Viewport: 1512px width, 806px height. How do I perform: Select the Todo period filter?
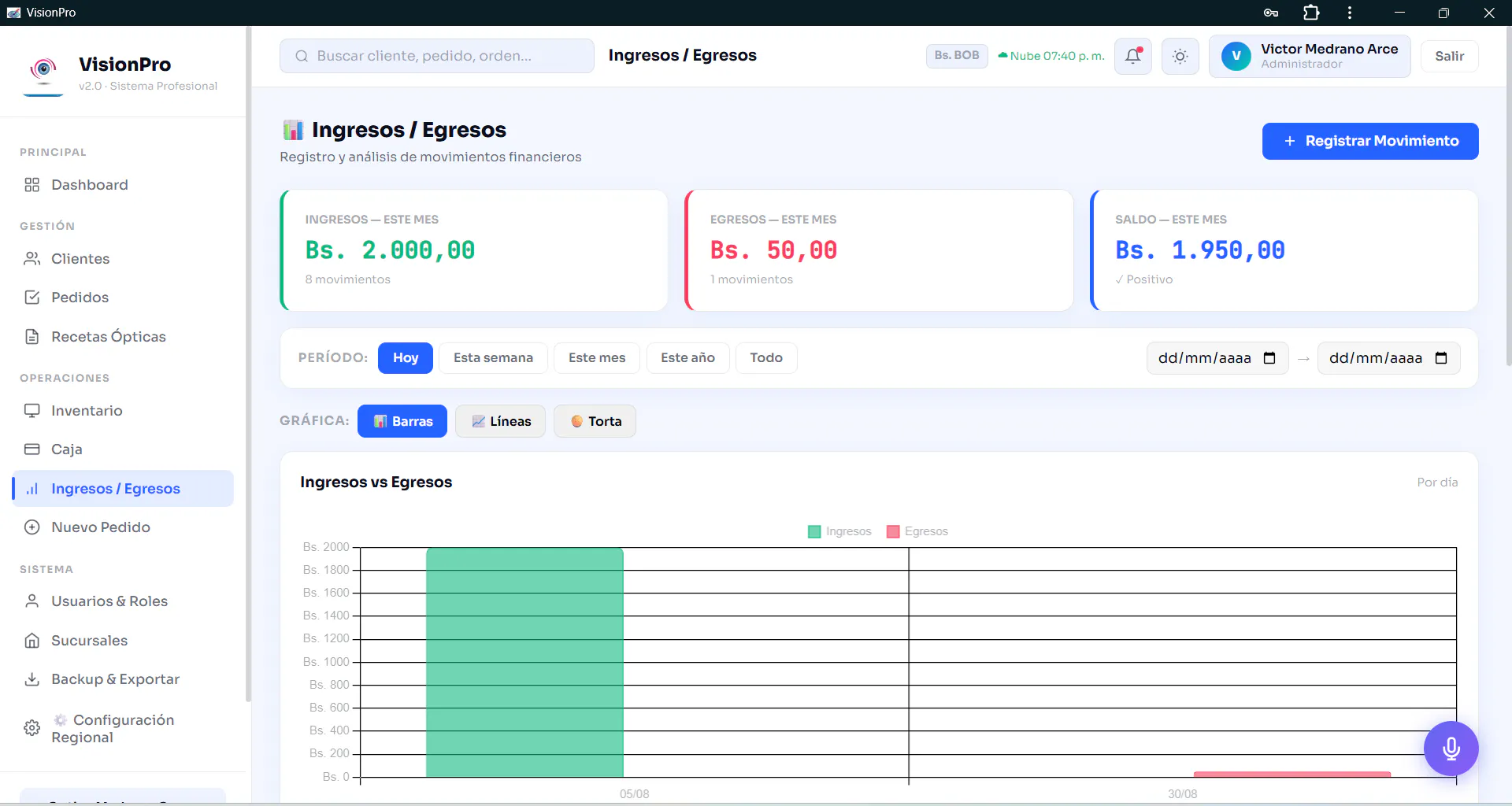click(766, 358)
